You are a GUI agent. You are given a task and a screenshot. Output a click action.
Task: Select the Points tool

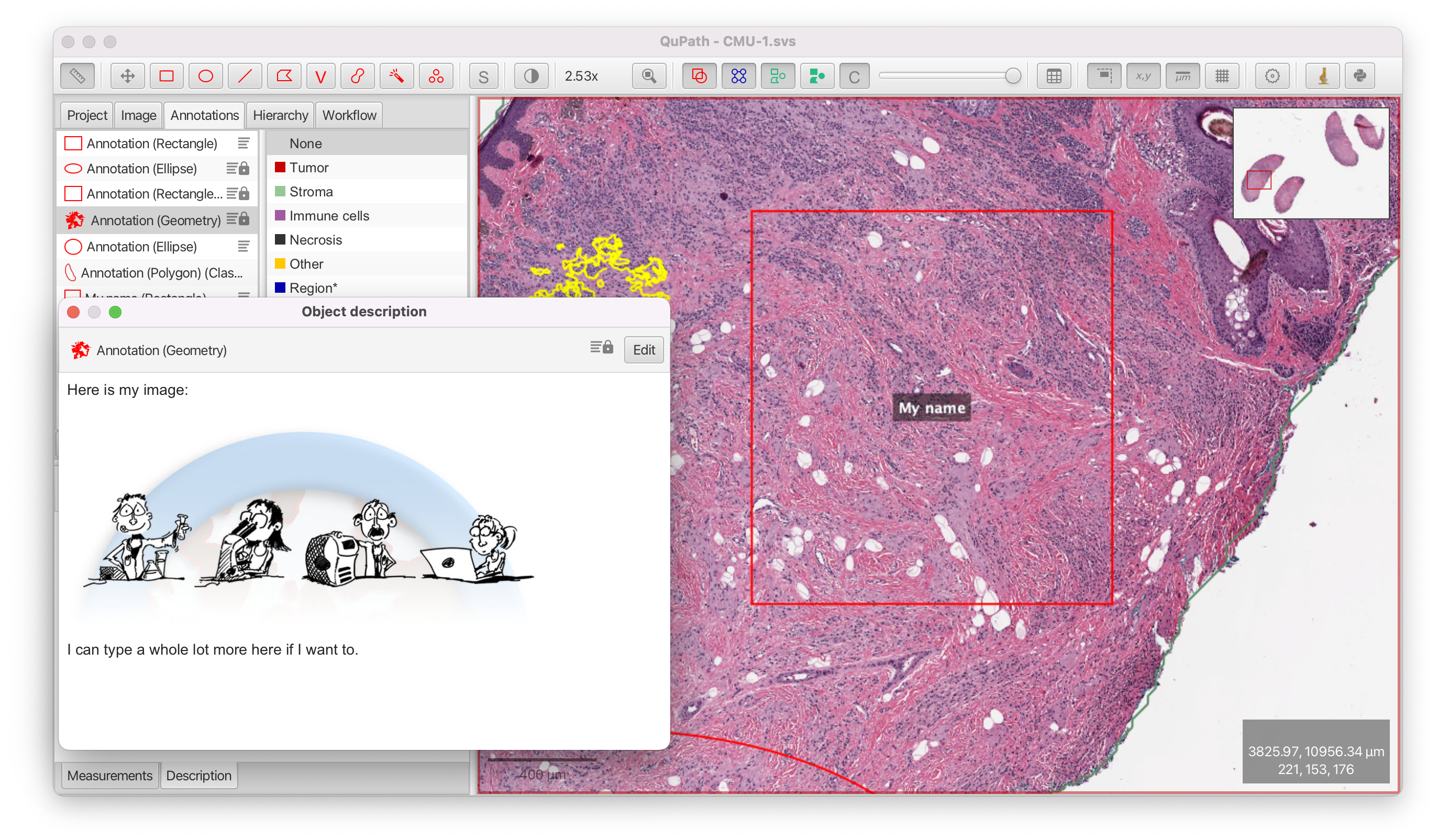tap(436, 76)
